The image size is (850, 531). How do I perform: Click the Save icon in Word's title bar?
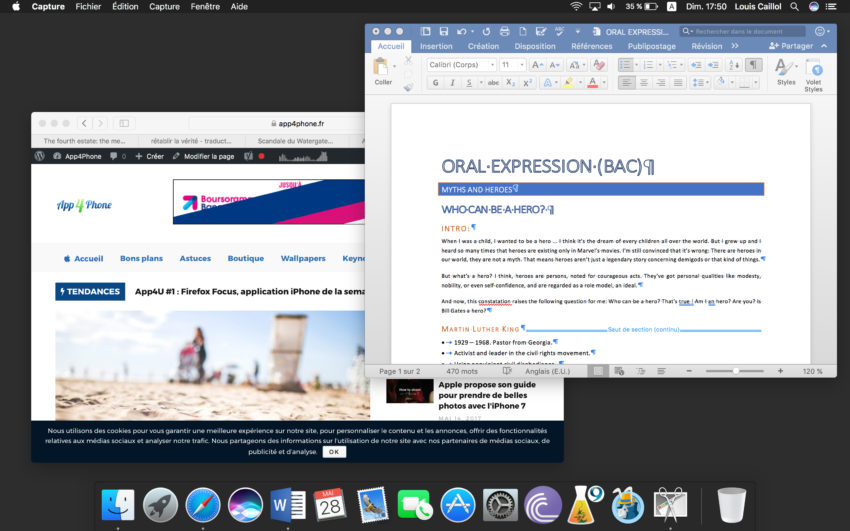coord(444,31)
